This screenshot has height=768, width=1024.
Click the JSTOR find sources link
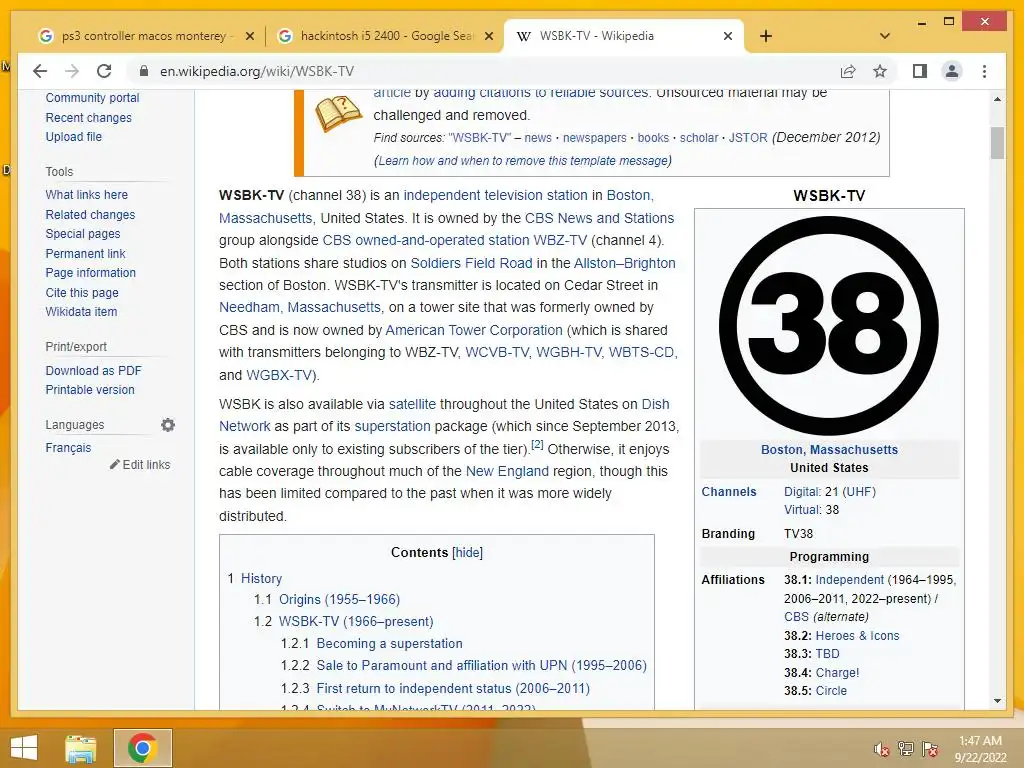(748, 138)
